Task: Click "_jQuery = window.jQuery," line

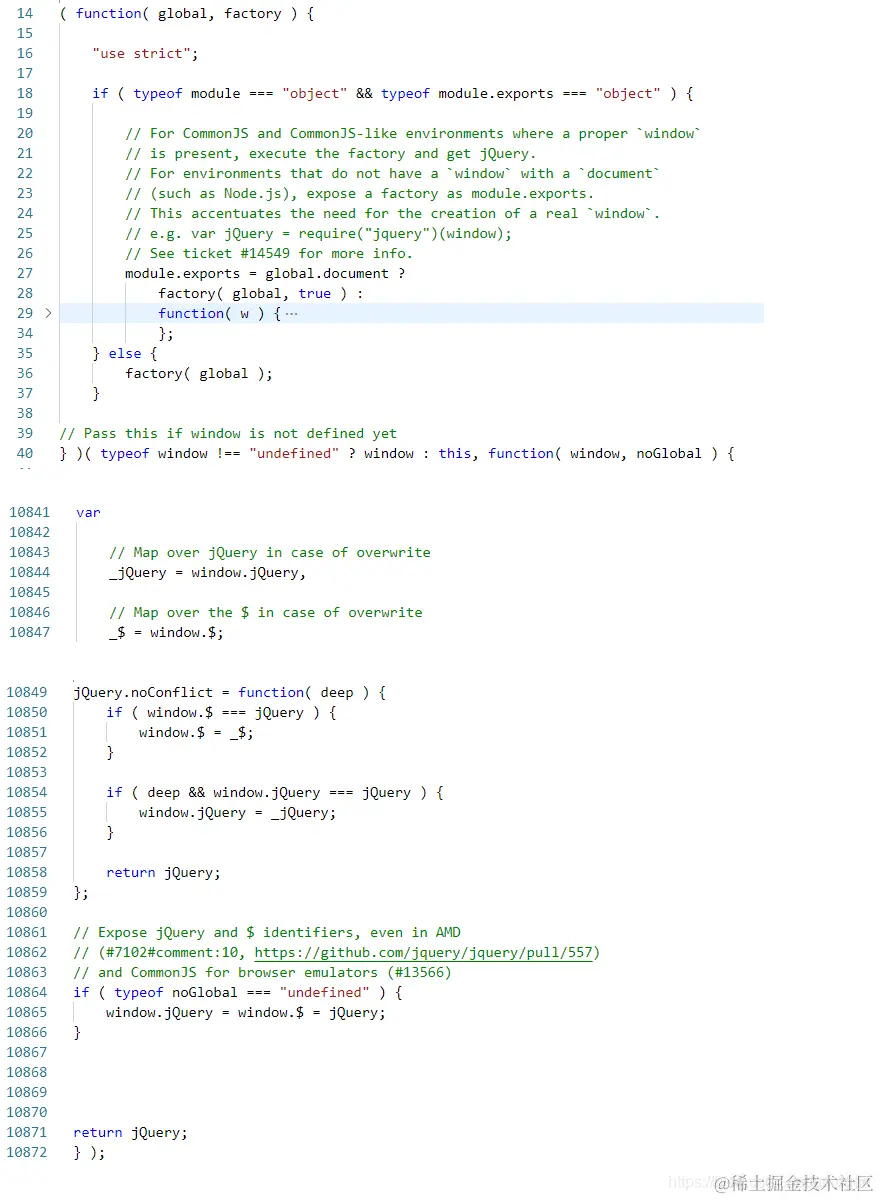Action: pyautogui.click(x=207, y=572)
